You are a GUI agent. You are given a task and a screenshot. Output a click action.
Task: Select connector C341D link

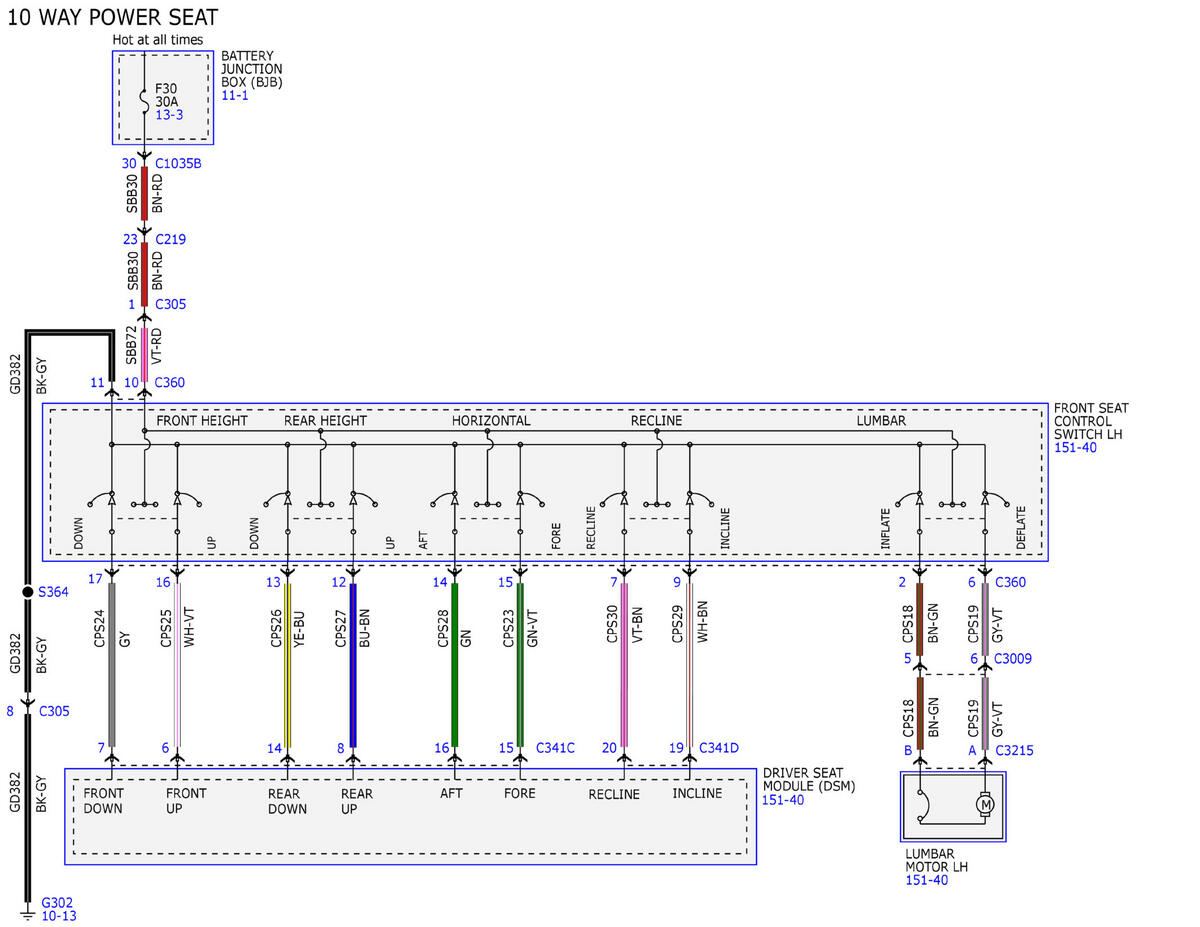tap(719, 747)
